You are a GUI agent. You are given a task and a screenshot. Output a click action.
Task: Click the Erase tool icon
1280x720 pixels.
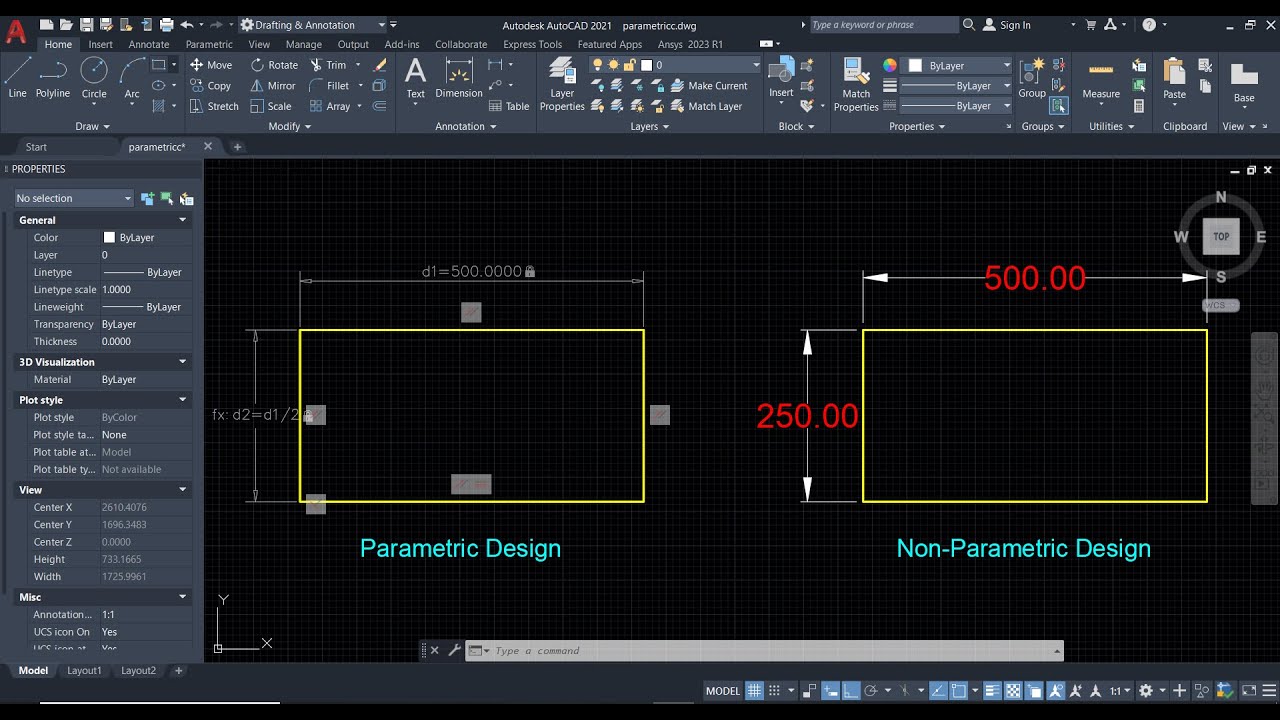coord(380,65)
